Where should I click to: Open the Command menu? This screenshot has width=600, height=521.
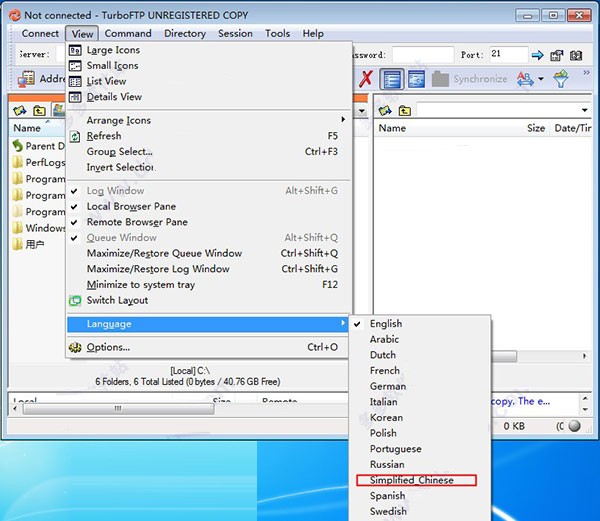pyautogui.click(x=128, y=34)
